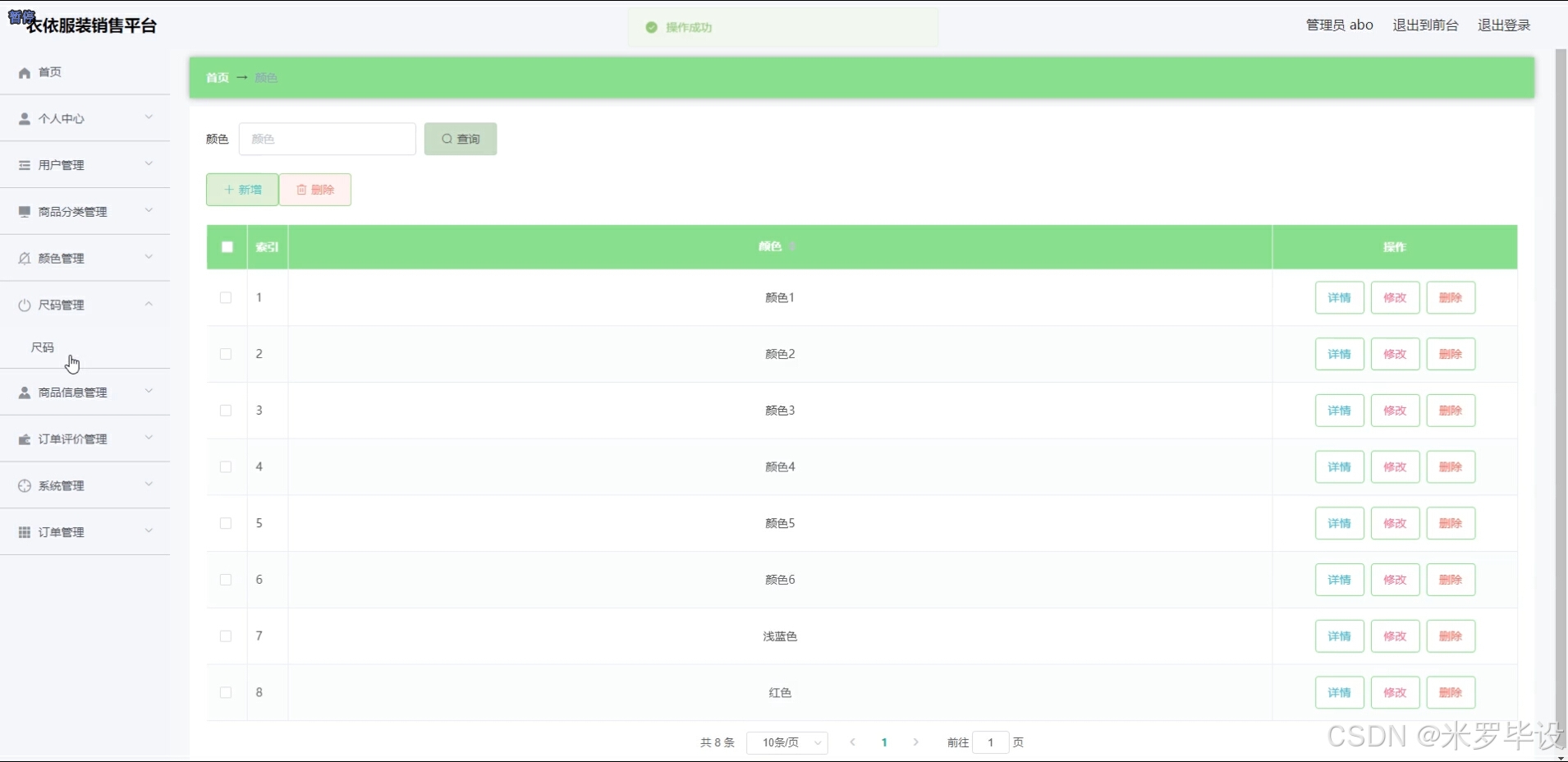Click the bell icon for 颜色管理

[25, 259]
